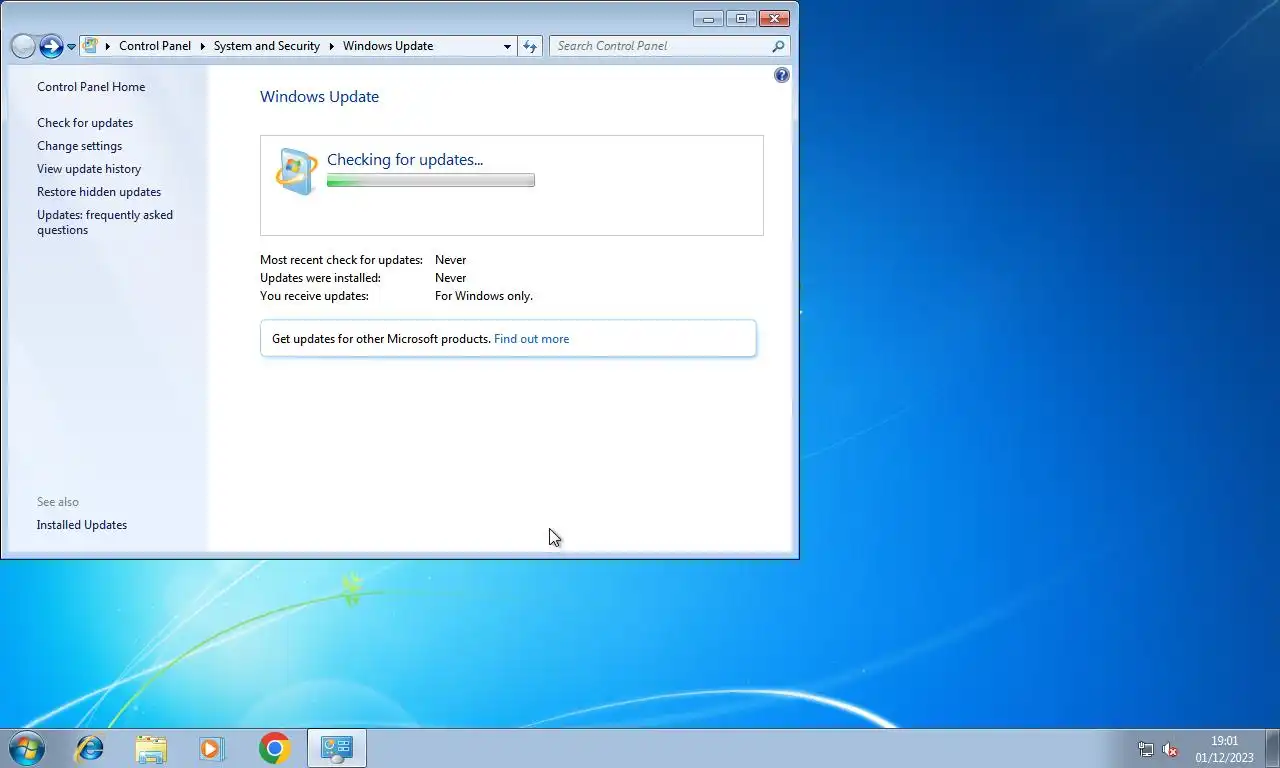Click the magnifier search icon

coord(778,46)
